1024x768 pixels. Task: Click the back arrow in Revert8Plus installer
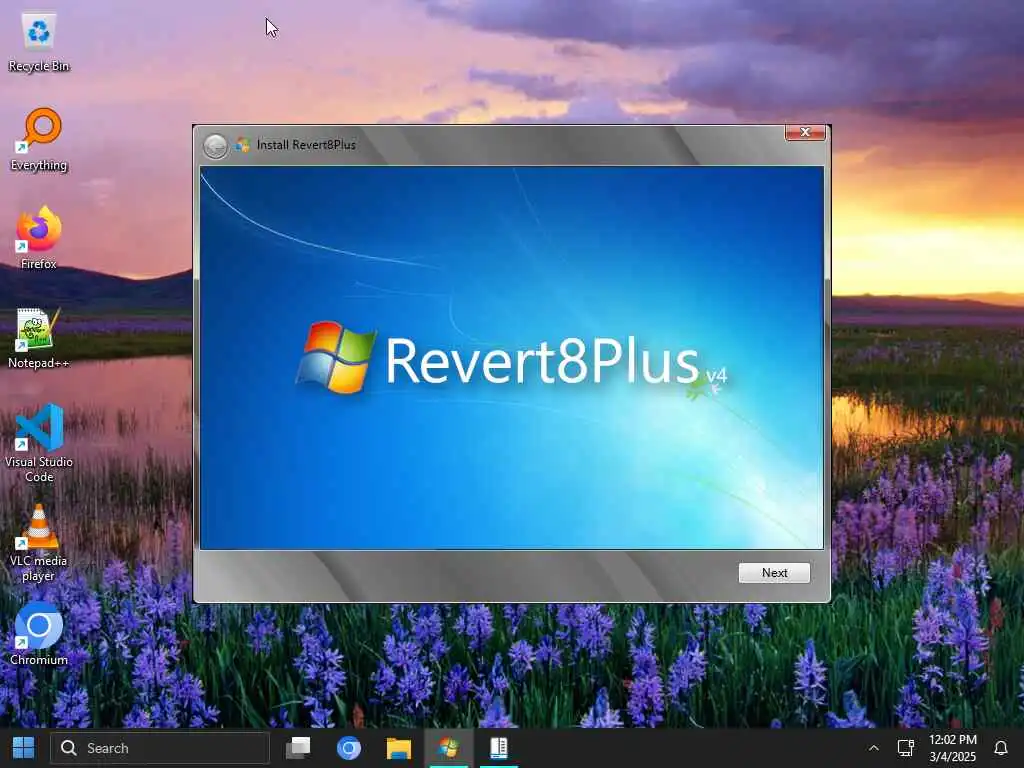(215, 146)
